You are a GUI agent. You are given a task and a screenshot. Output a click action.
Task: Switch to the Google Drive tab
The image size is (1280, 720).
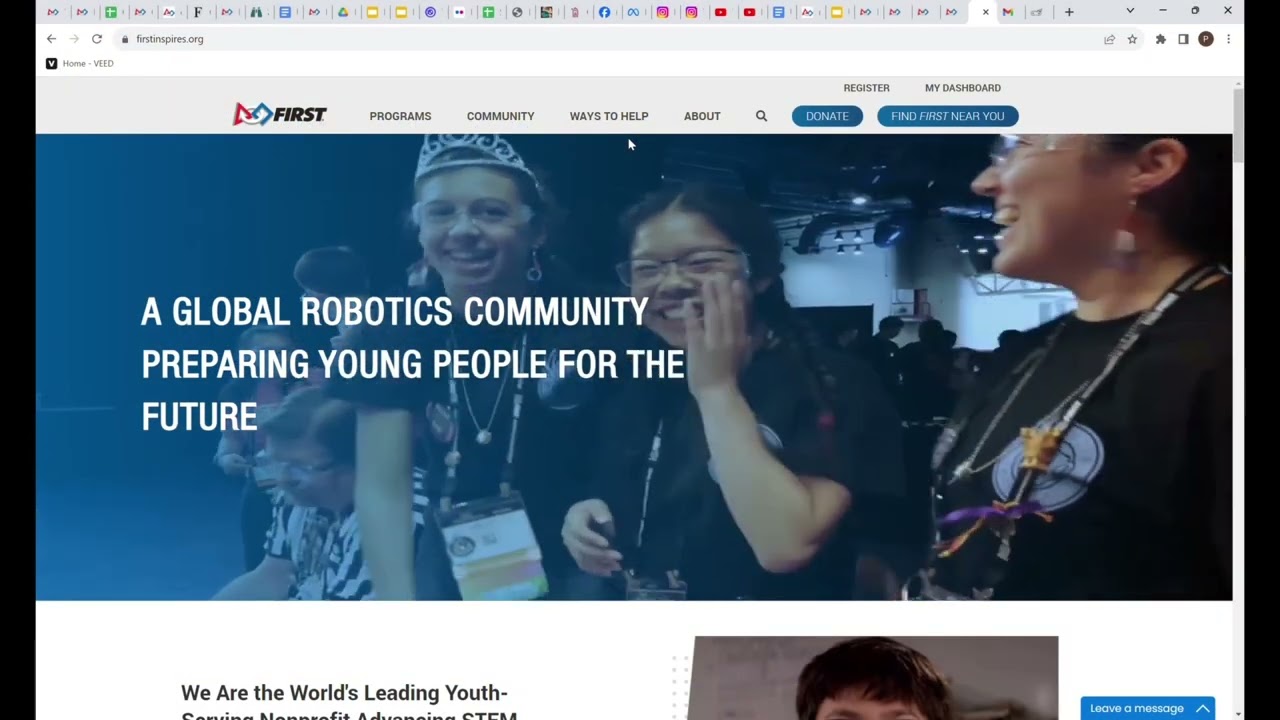(x=343, y=12)
